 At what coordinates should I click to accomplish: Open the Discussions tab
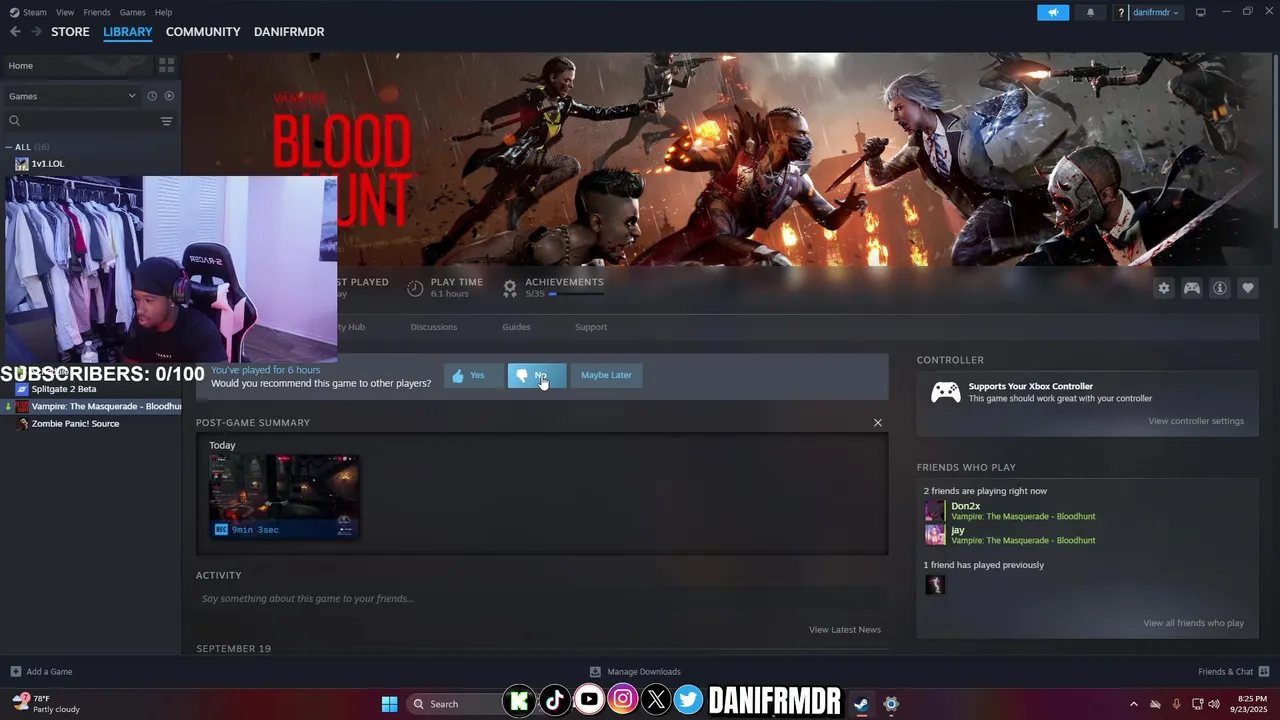[x=434, y=327]
